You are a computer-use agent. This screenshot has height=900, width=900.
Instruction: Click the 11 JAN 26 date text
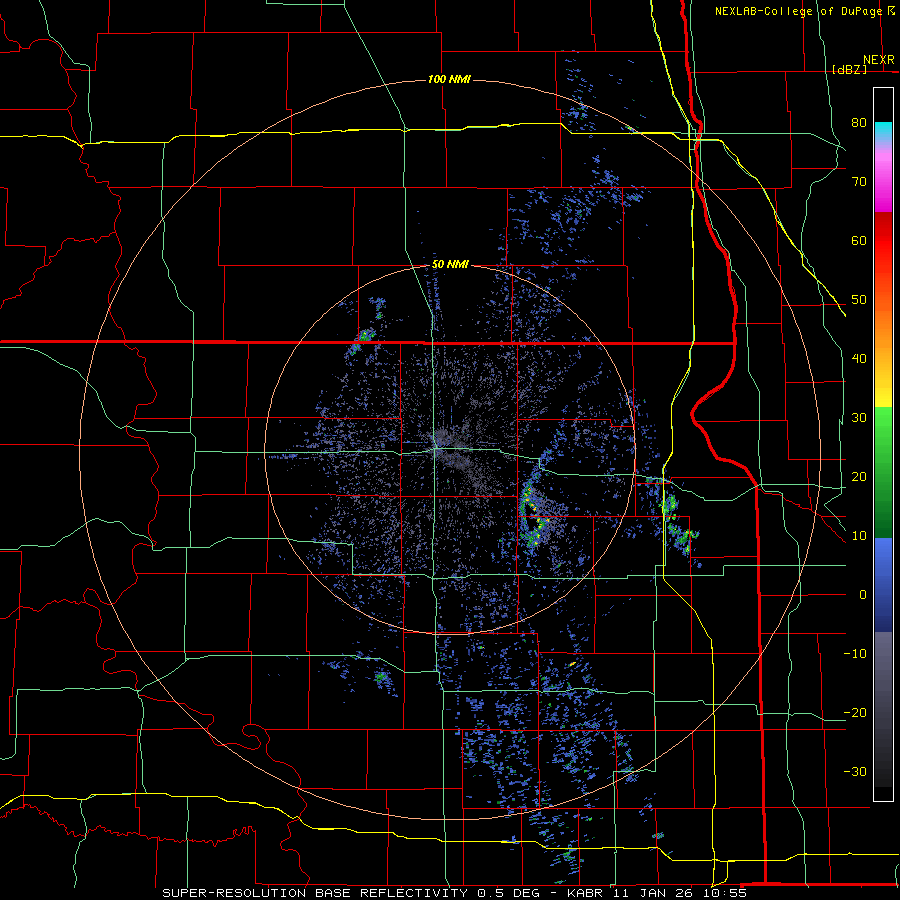[x=654, y=893]
